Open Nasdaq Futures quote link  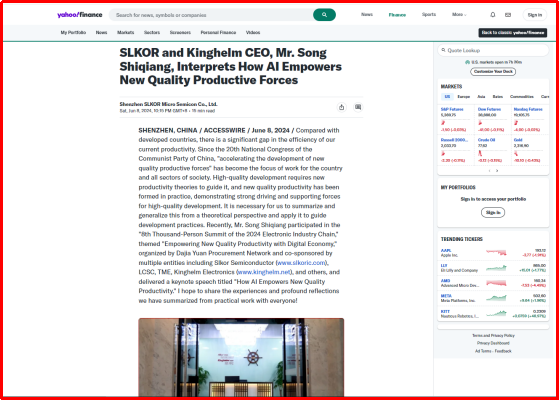click(528, 109)
